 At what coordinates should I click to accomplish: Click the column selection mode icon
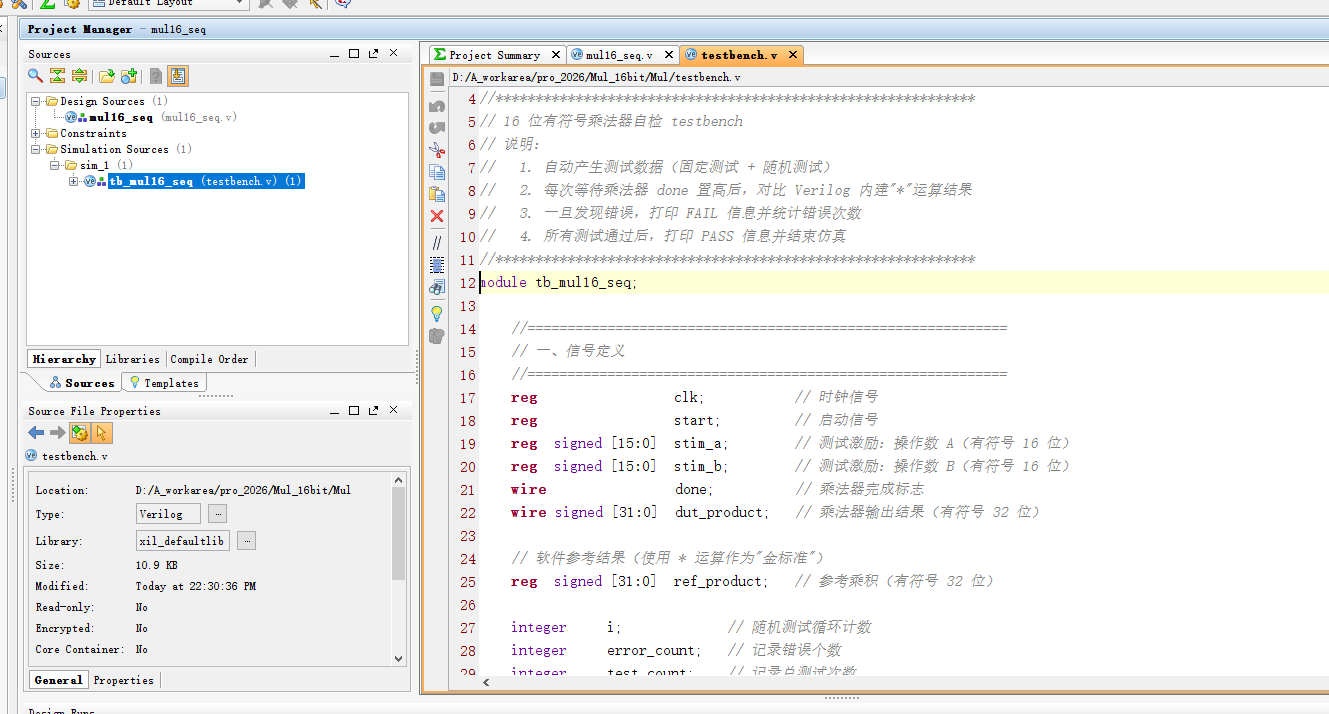437,265
